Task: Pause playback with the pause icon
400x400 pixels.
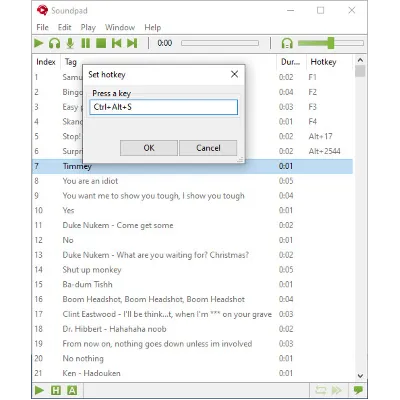Action: click(x=86, y=43)
